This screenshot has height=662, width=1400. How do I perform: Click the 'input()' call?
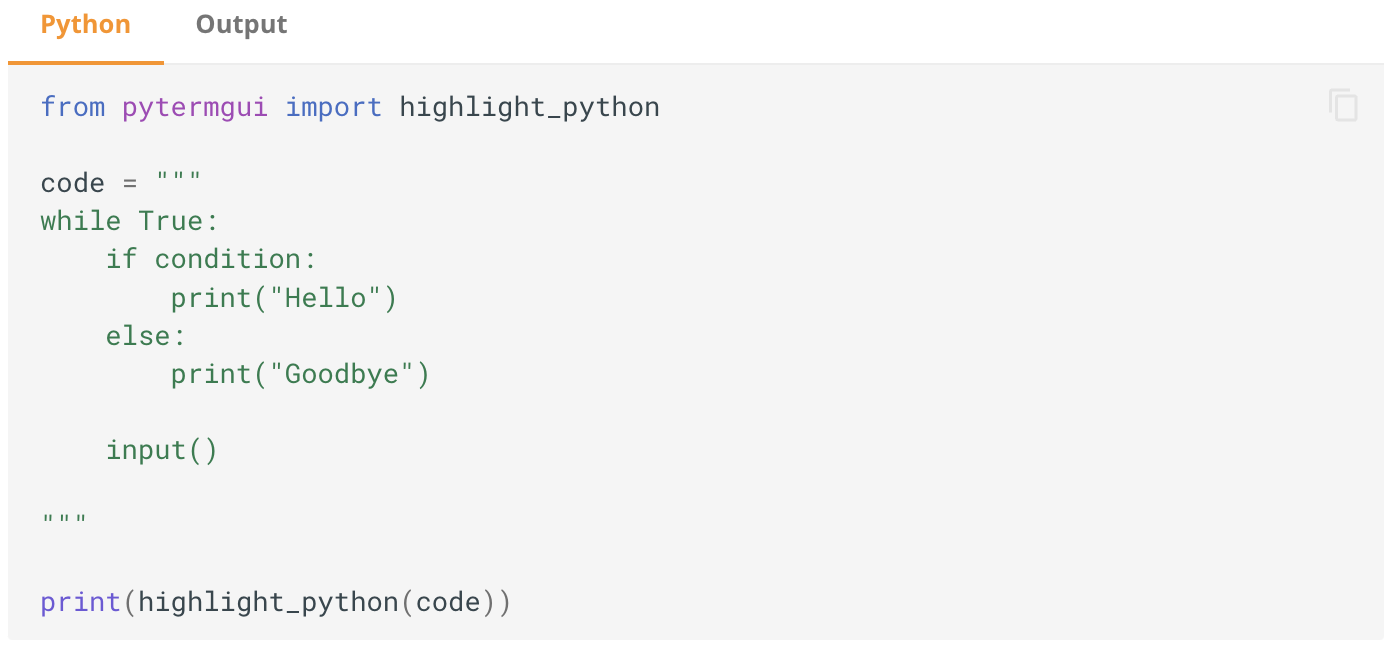[x=162, y=450]
